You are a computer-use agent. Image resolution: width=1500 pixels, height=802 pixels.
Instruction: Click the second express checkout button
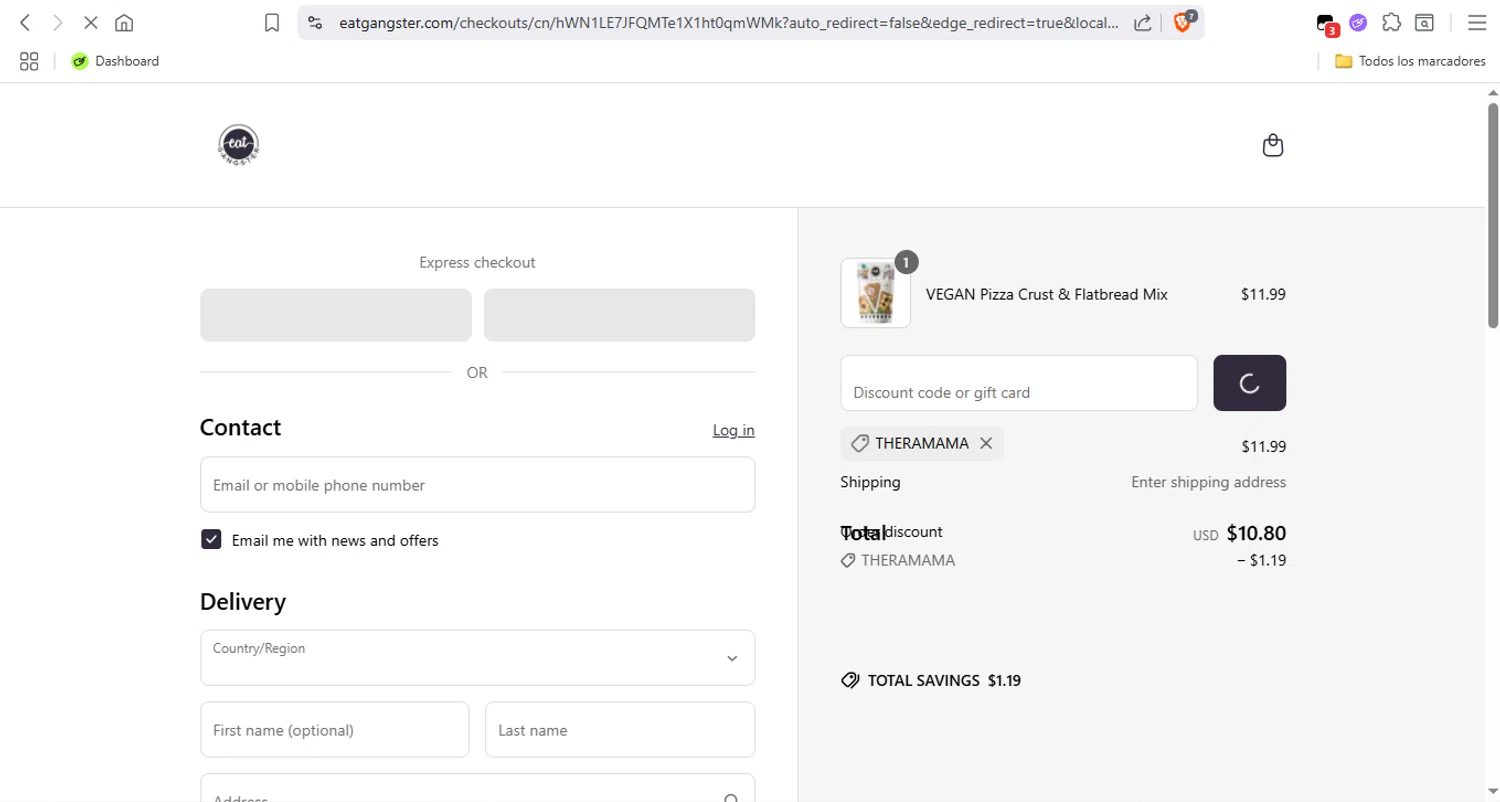619,315
